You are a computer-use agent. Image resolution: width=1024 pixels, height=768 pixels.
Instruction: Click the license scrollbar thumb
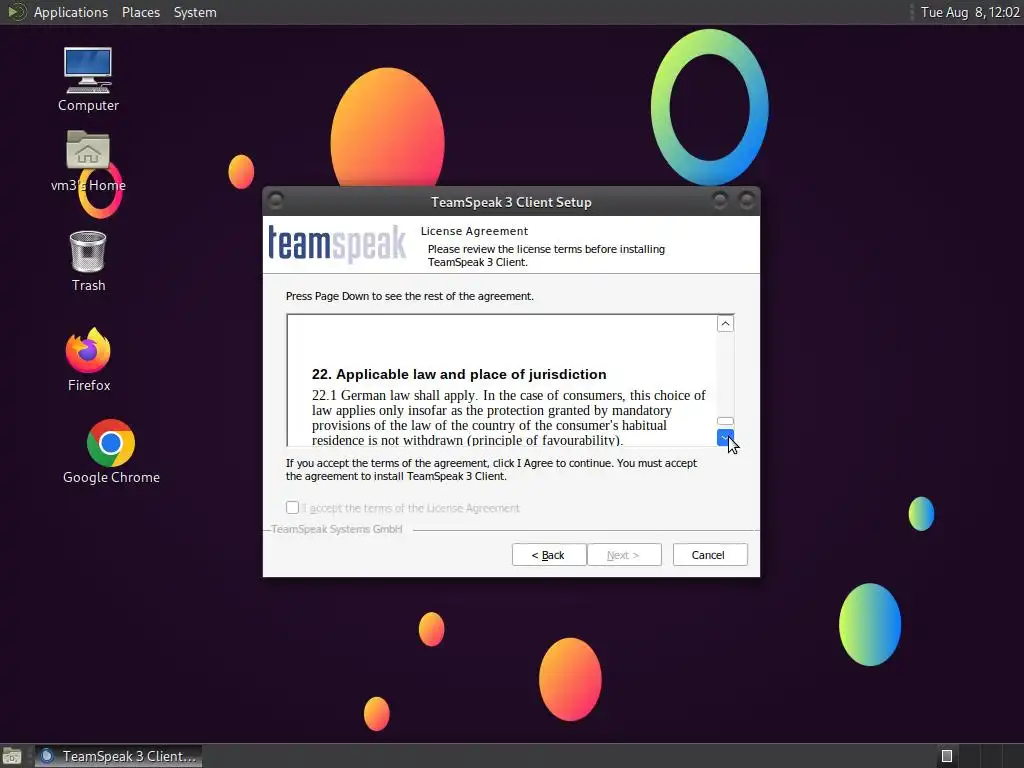[x=725, y=421]
